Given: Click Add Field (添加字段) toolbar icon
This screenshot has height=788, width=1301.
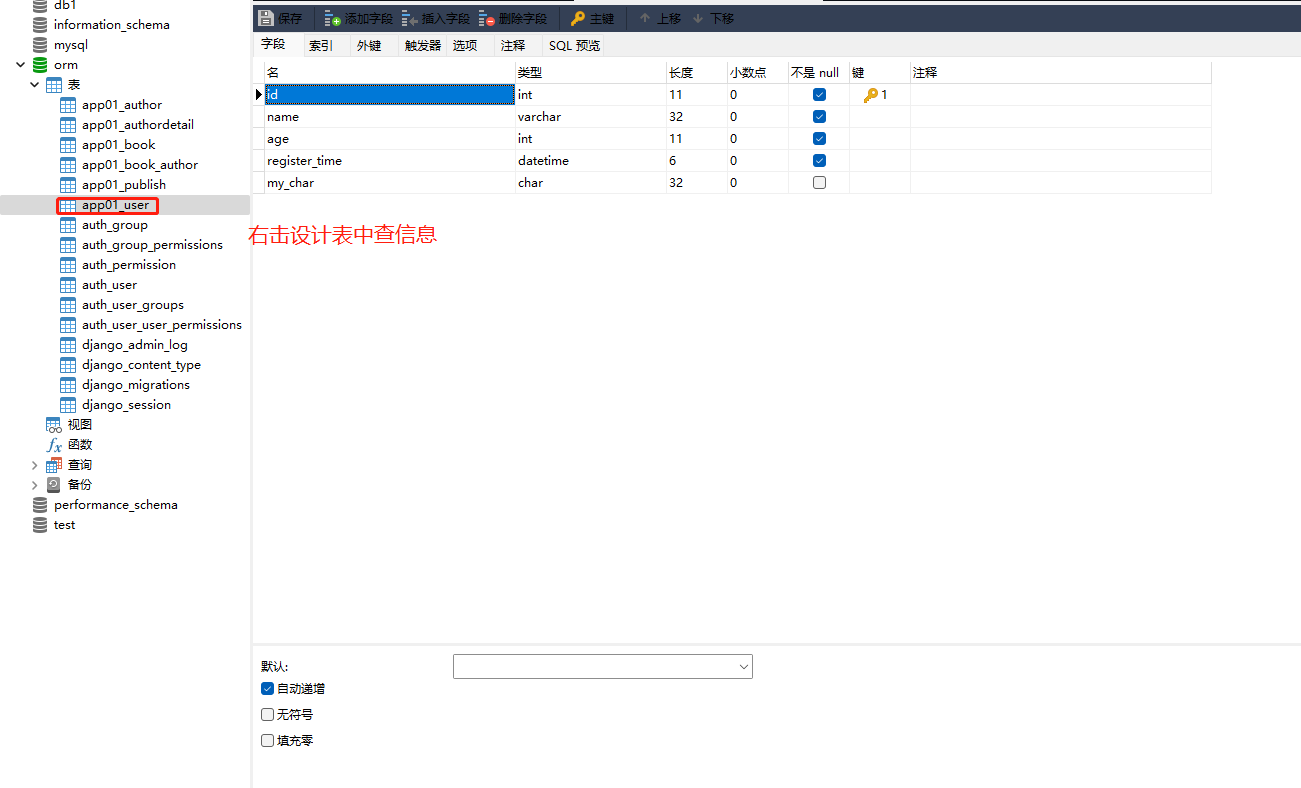Looking at the screenshot, I should point(333,18).
